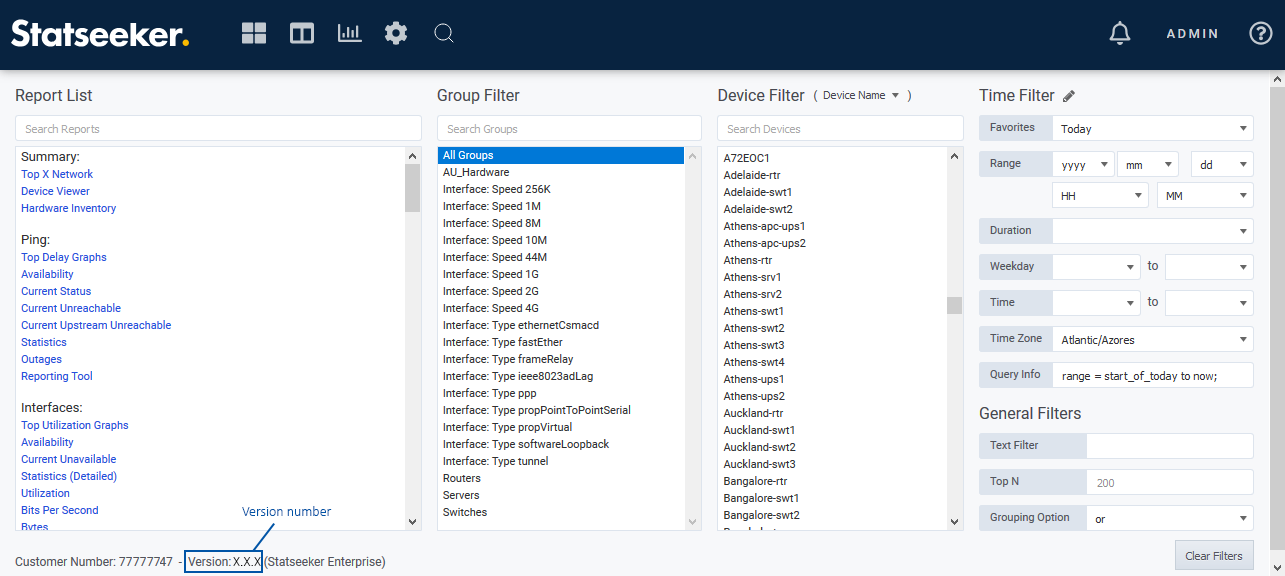Open the Time Zone dropdown

(x=1152, y=339)
